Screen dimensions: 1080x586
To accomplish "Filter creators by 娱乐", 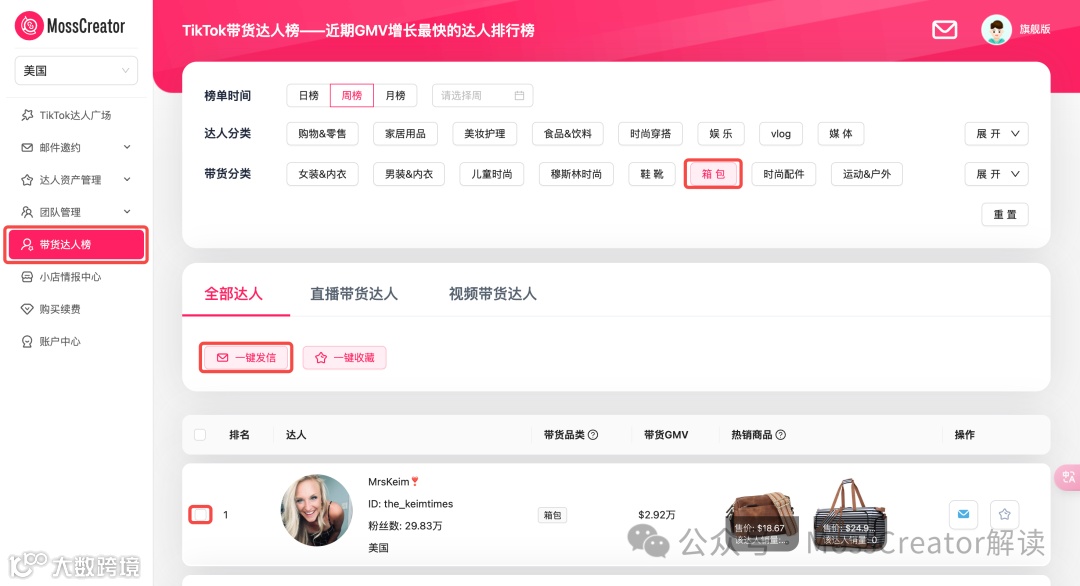I will (x=720, y=134).
